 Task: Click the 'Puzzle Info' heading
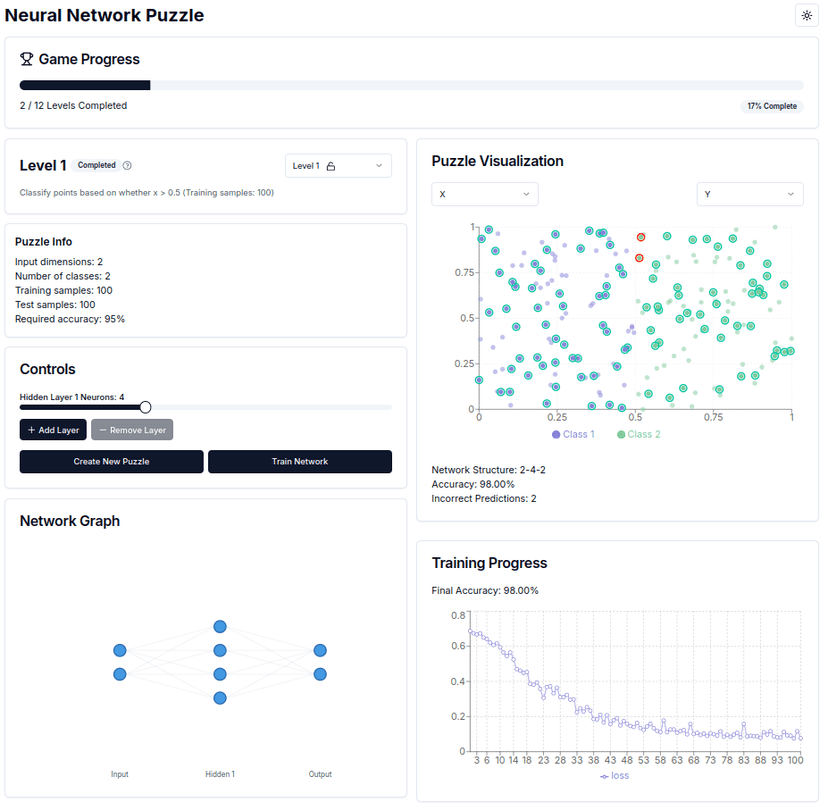point(43,242)
